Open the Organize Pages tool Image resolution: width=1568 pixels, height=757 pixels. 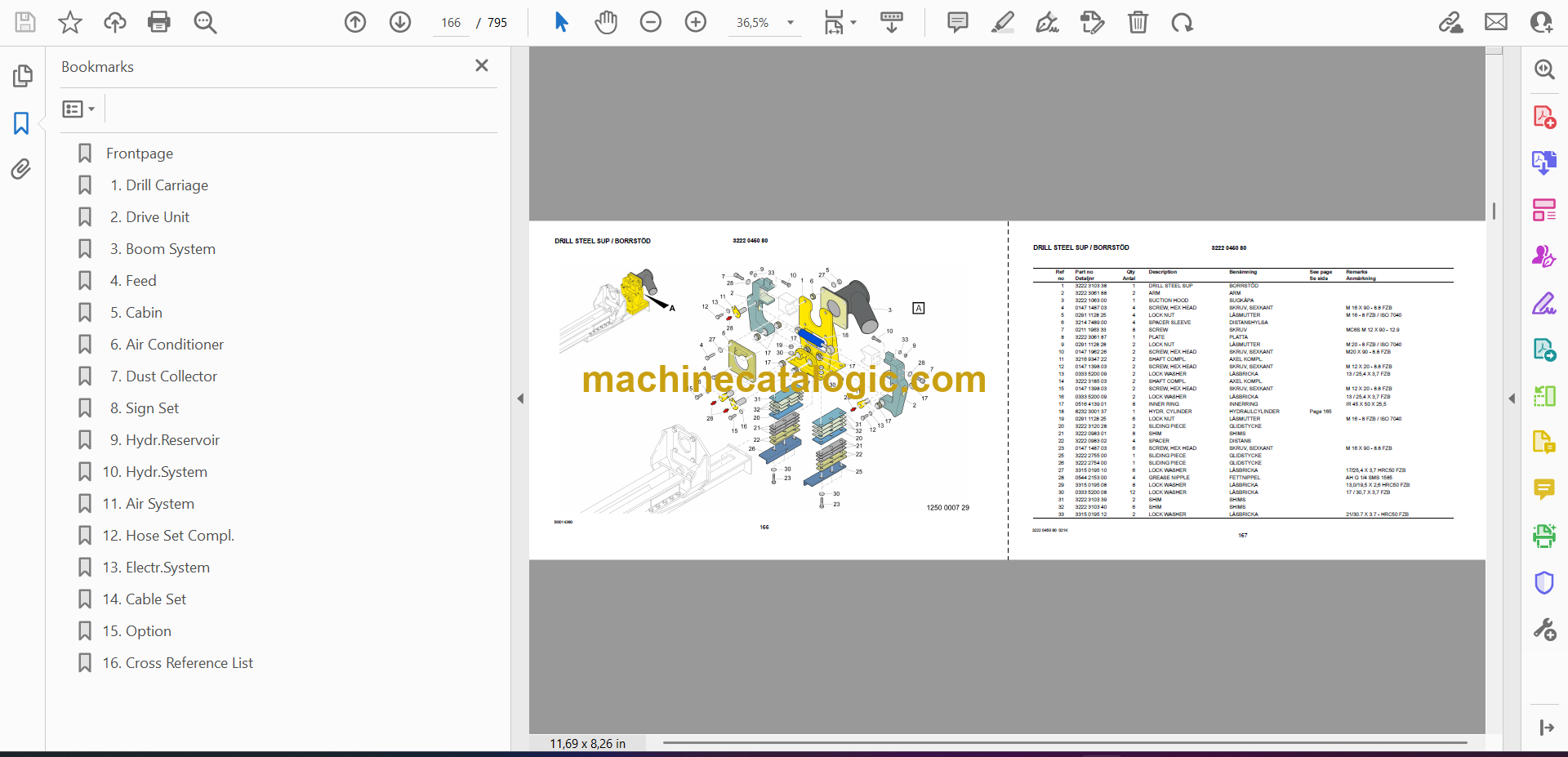[1544, 210]
